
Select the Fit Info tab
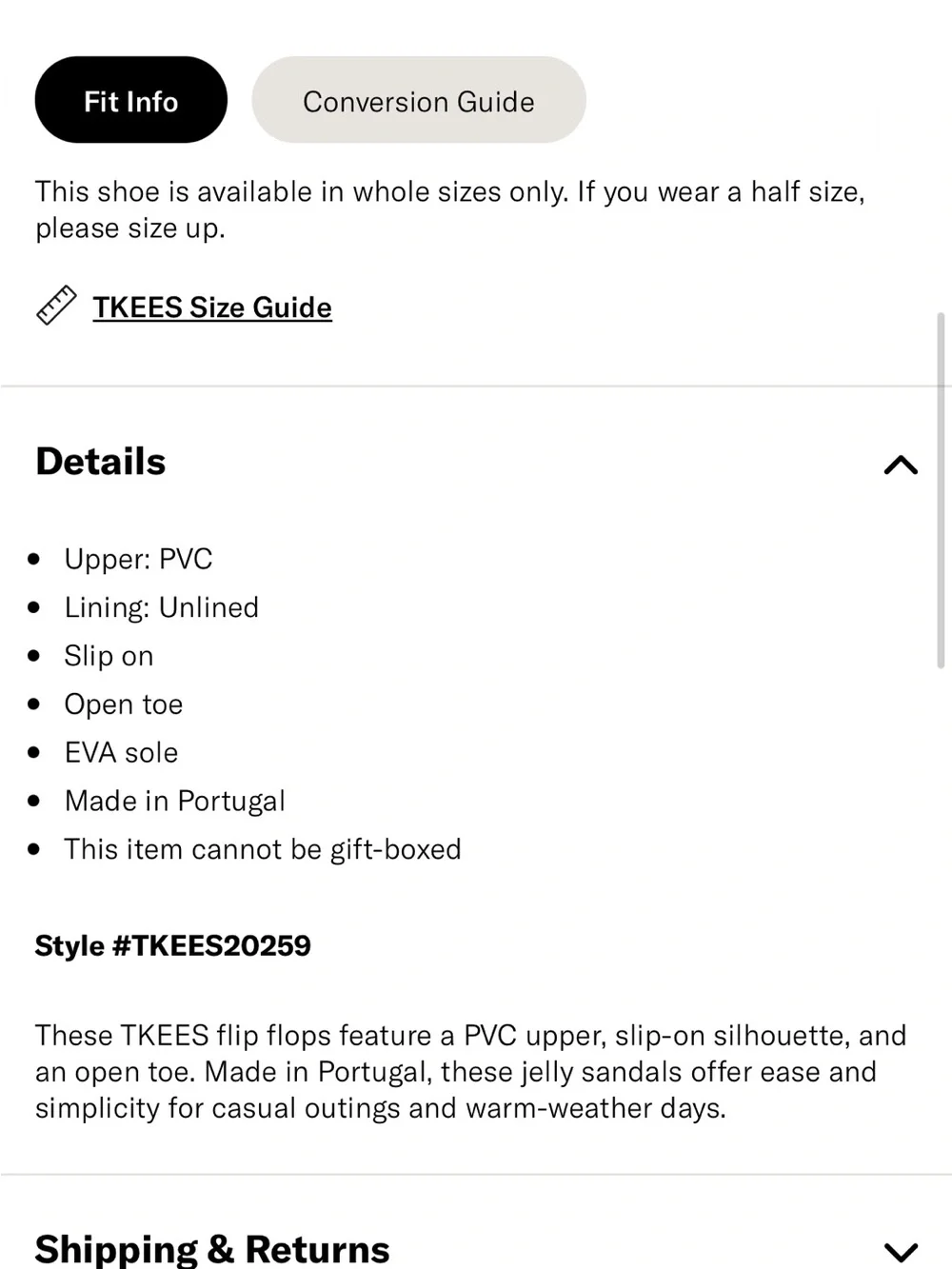(131, 100)
